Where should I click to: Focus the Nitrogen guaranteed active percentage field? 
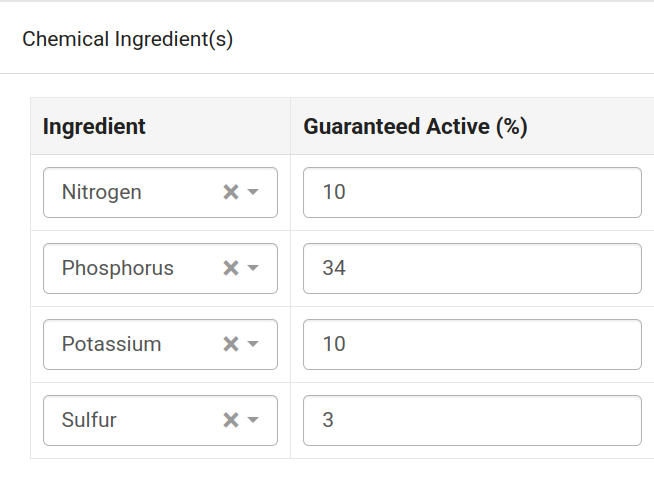472,192
